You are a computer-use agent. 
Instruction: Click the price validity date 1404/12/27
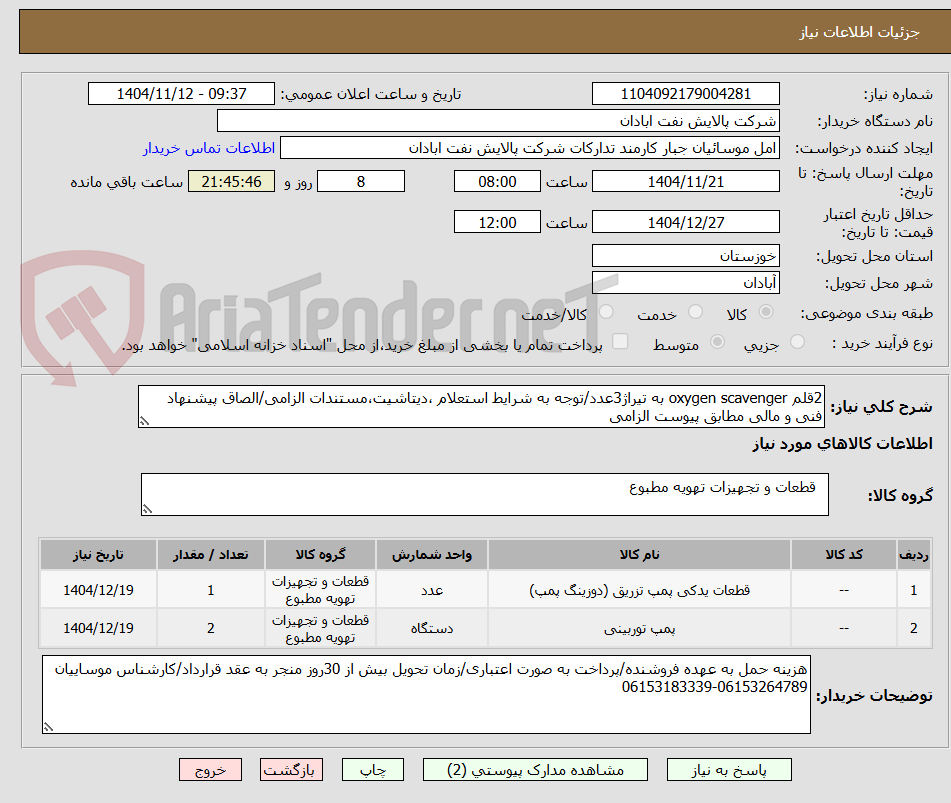[x=685, y=222]
